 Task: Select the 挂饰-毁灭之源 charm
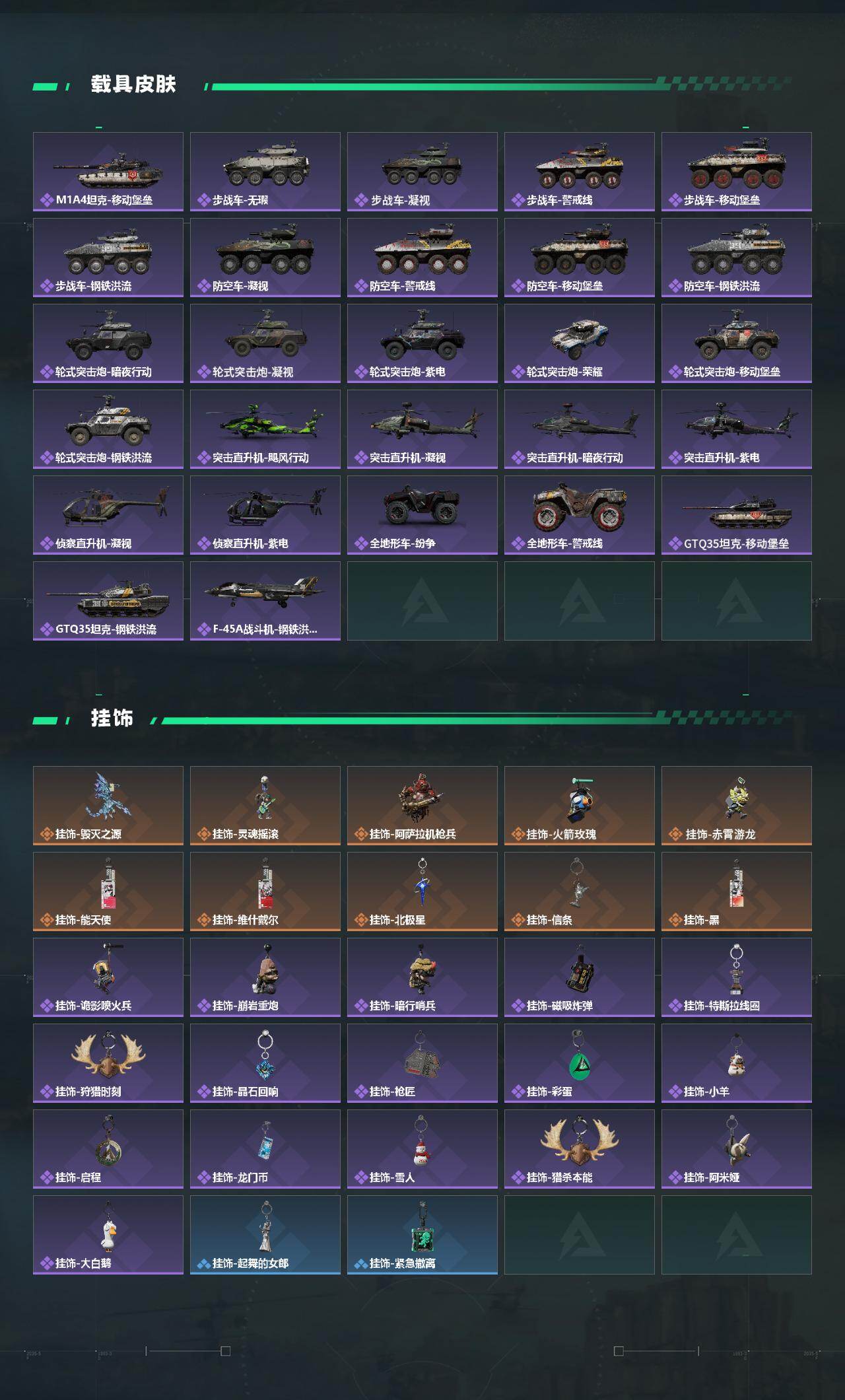(108, 806)
